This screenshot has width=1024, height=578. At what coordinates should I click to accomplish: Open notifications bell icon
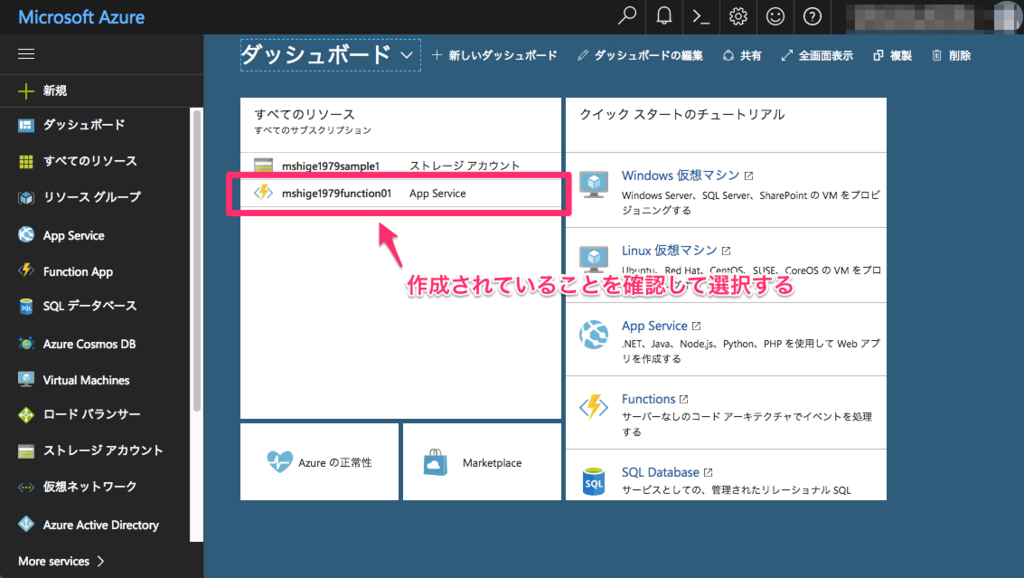coord(664,16)
